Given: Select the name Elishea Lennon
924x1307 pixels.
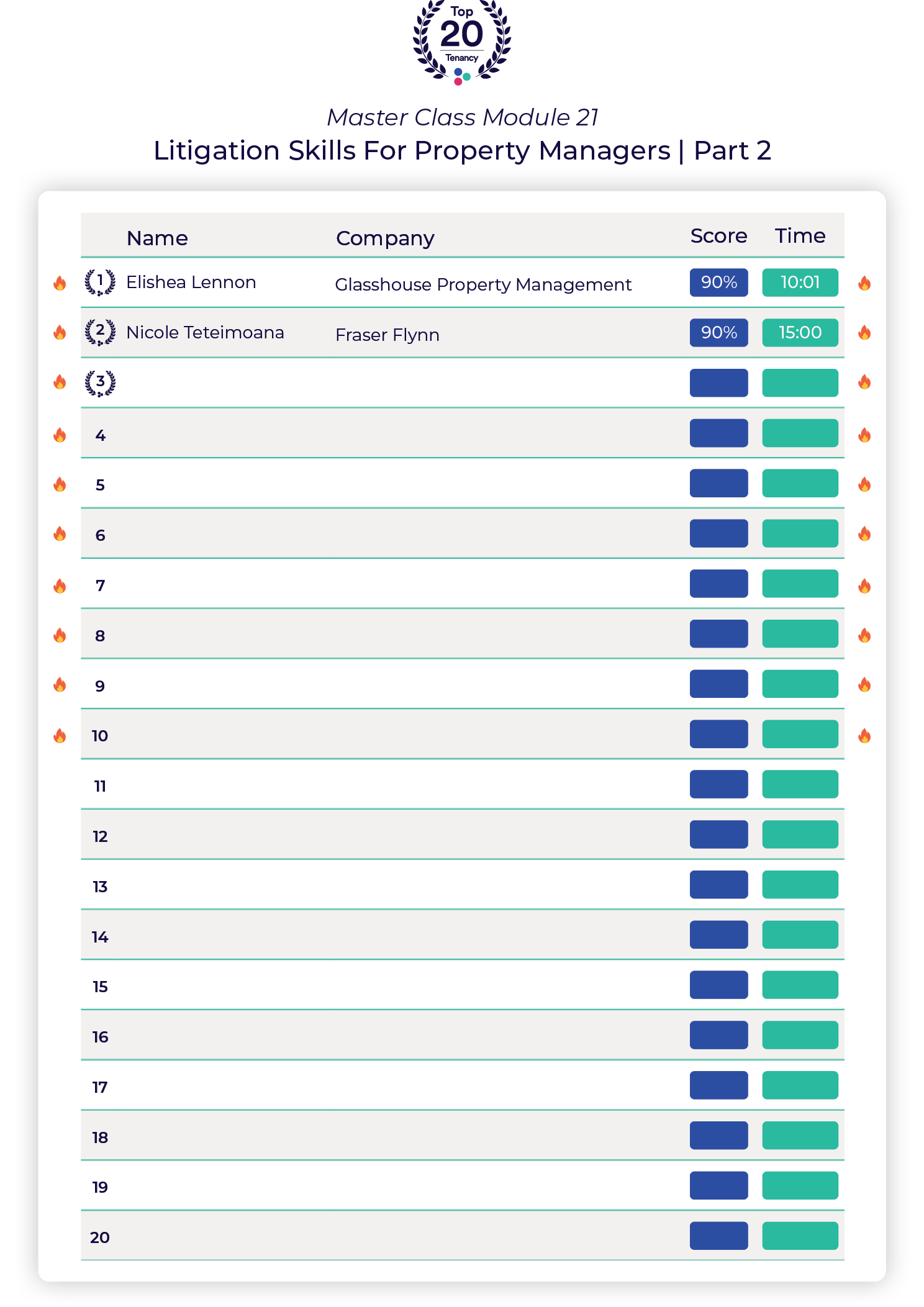Looking at the screenshot, I should (191, 282).
